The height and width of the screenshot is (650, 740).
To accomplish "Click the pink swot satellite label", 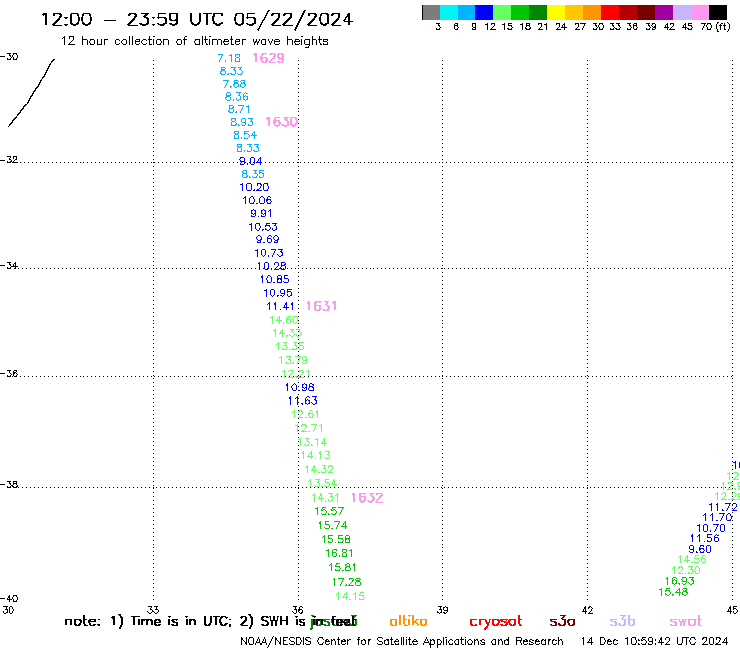I will (686, 621).
